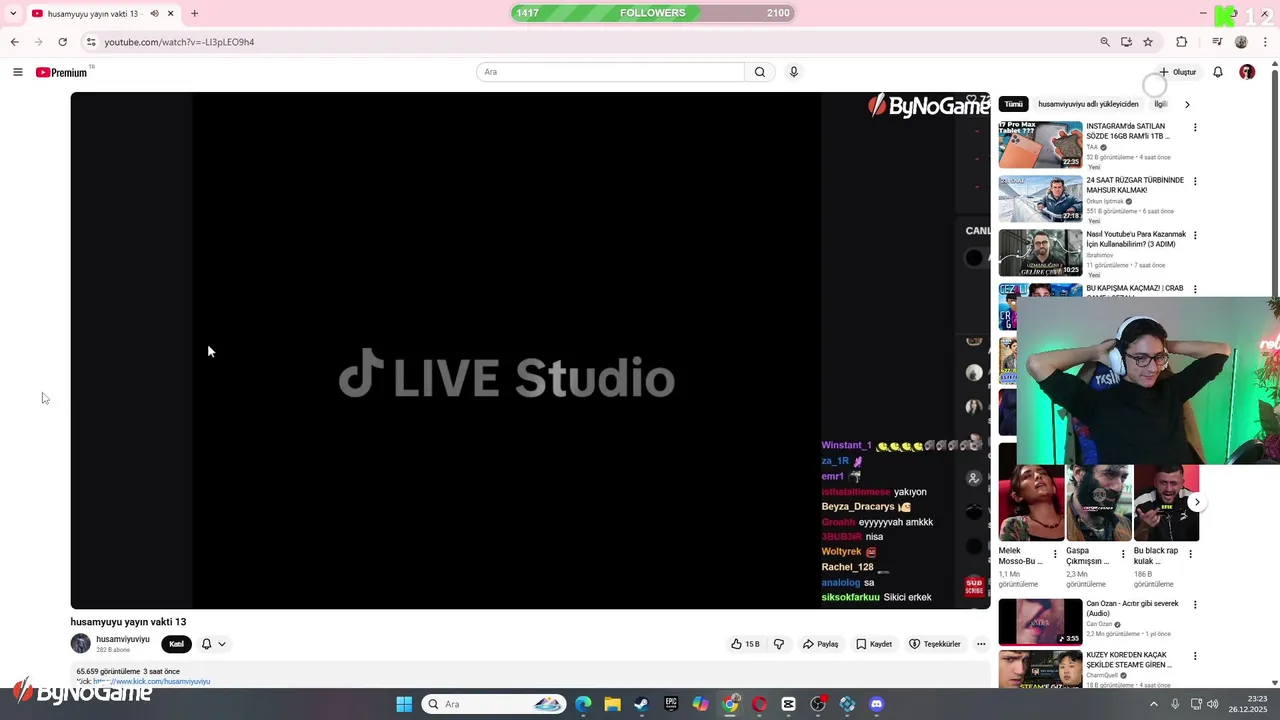
Task: Reload the current page
Action: coord(62,42)
